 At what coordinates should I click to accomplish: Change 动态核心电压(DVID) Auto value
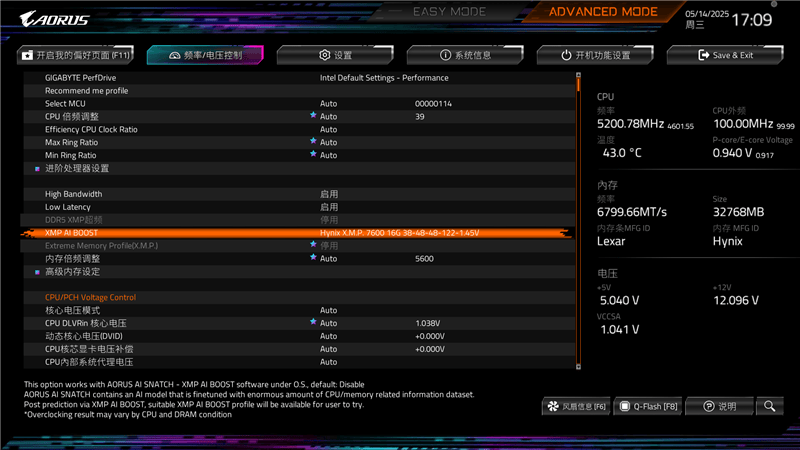[x=329, y=336]
